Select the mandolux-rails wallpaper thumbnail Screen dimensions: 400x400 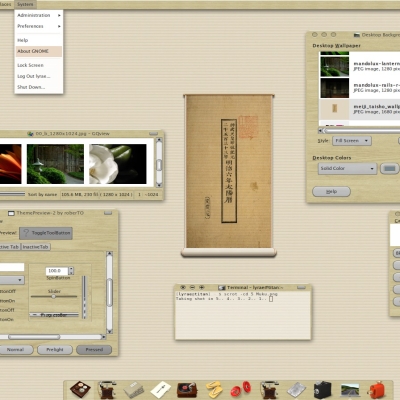334,88
